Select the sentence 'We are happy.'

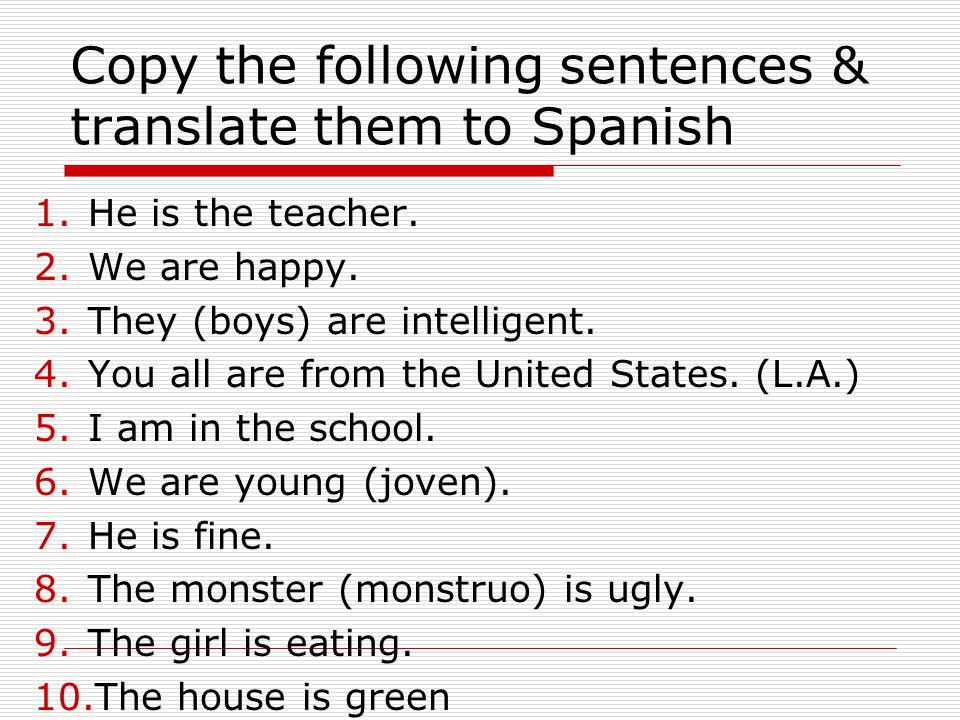[x=223, y=268]
